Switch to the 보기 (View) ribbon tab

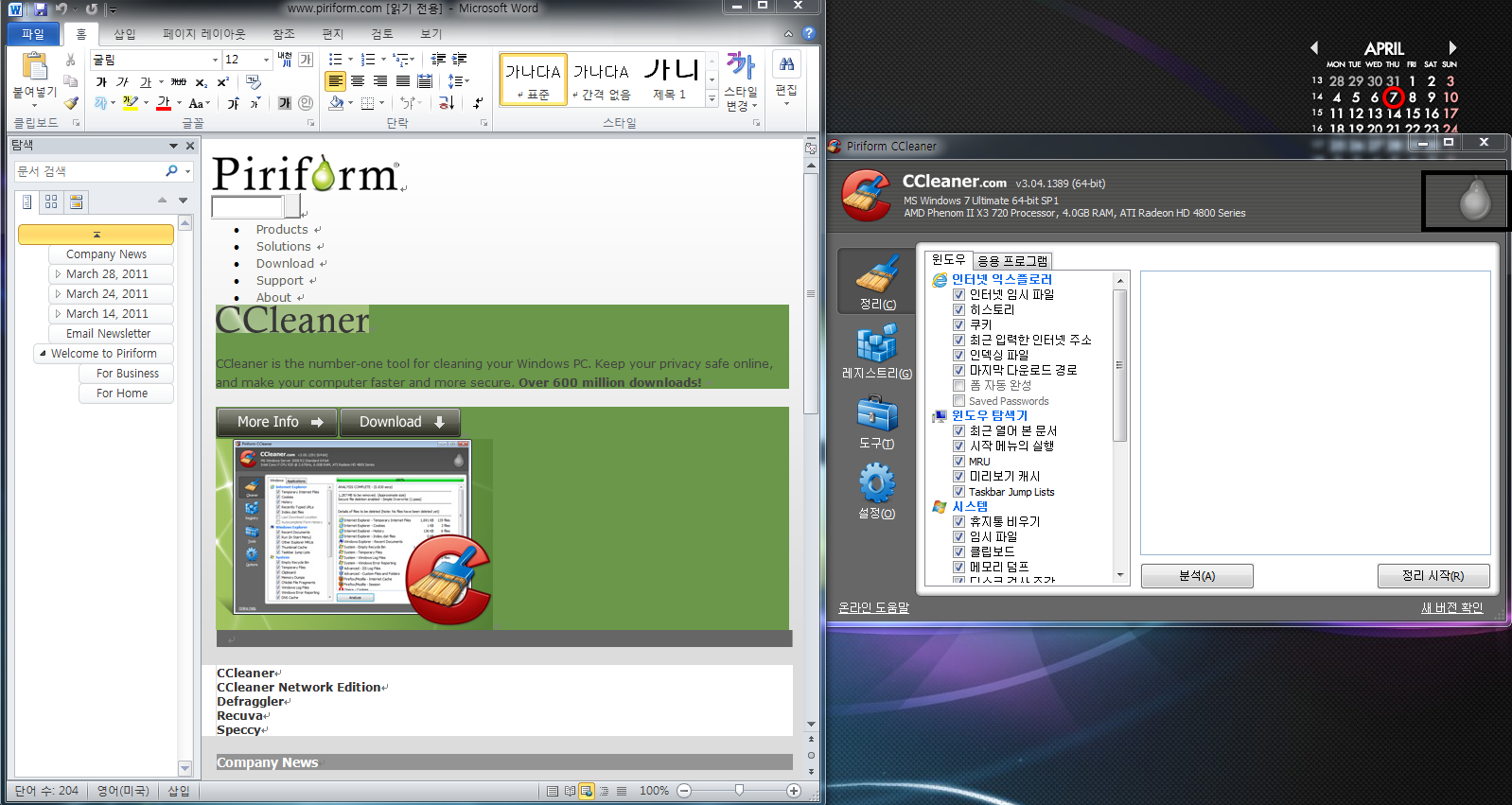pyautogui.click(x=431, y=34)
